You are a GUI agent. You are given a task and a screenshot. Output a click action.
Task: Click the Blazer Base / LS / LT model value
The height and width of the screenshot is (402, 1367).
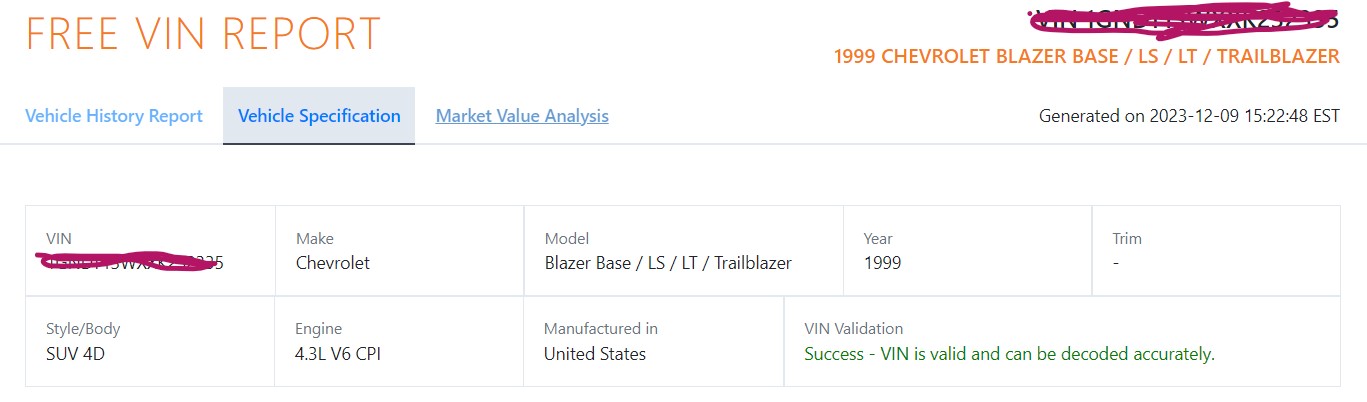[x=668, y=263]
